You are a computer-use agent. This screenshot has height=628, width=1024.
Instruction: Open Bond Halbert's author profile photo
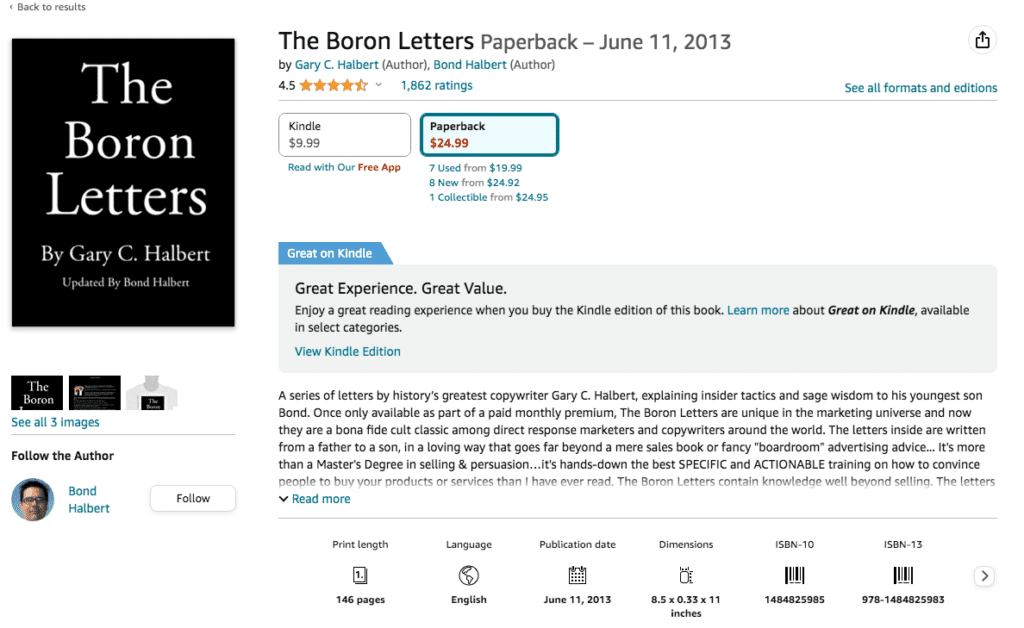click(33, 499)
